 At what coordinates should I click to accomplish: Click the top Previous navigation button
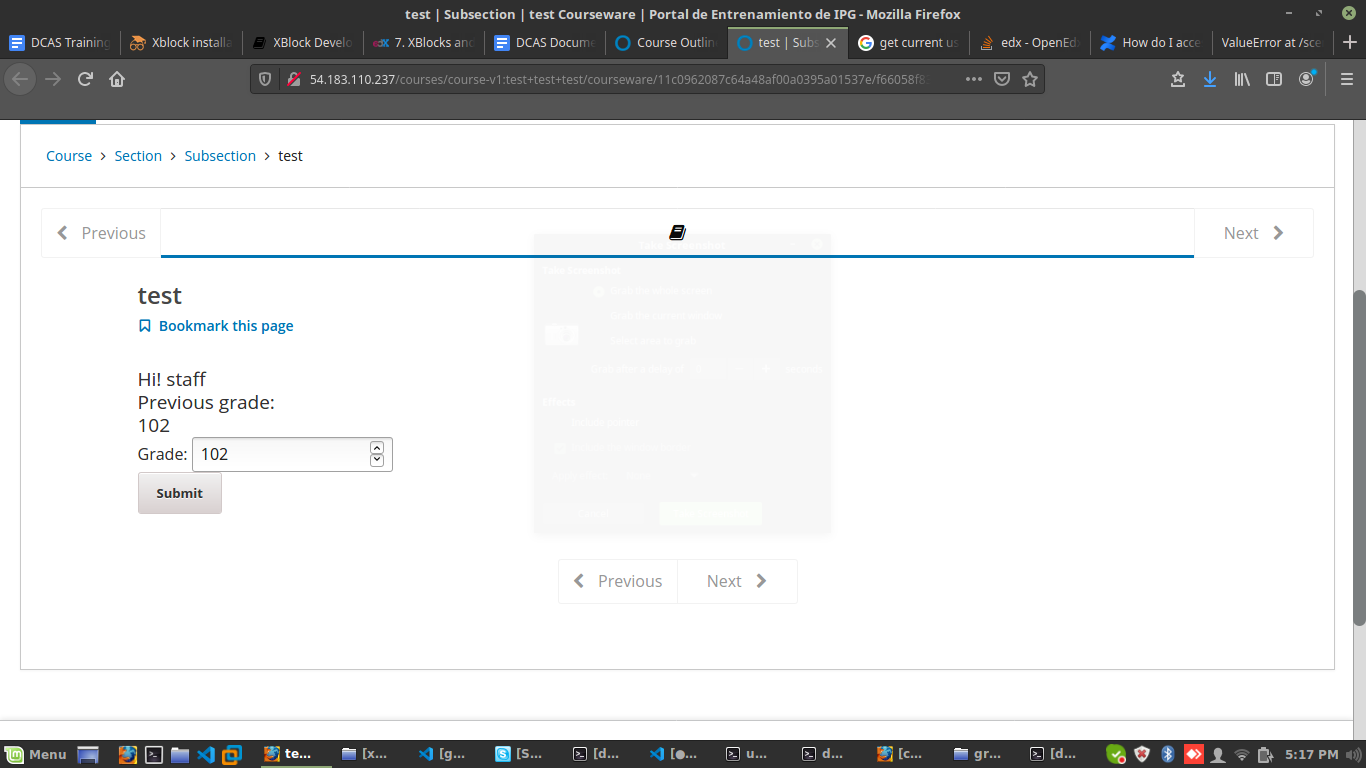[101, 233]
